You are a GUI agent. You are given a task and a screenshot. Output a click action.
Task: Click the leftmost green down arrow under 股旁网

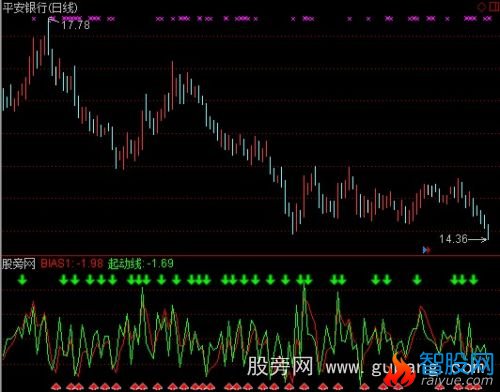click(x=22, y=280)
